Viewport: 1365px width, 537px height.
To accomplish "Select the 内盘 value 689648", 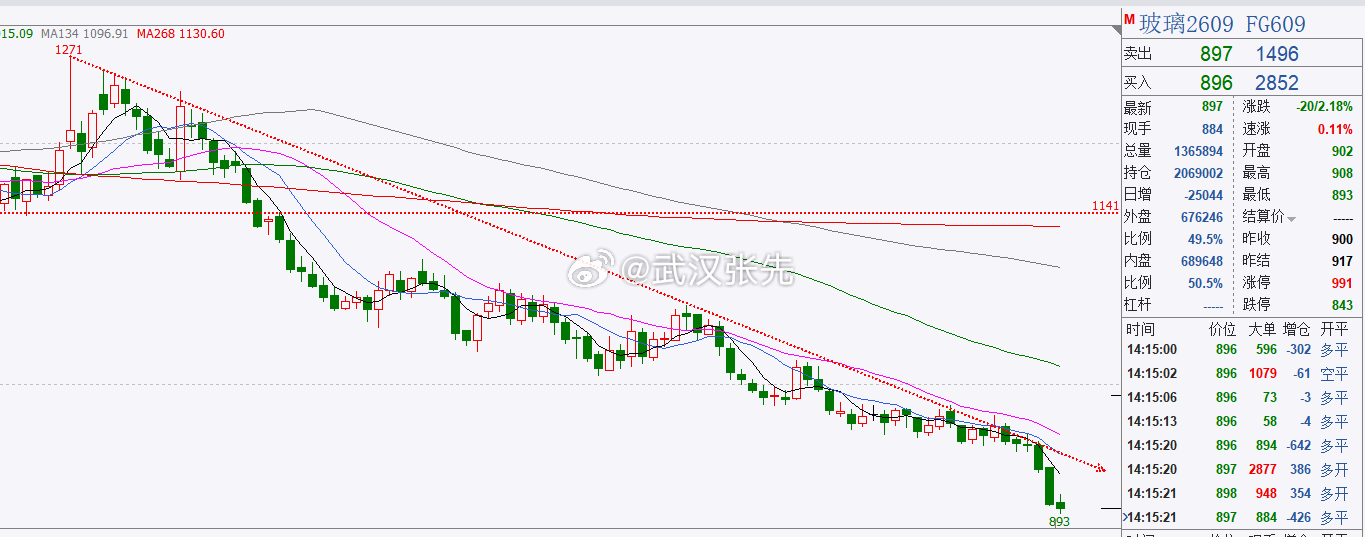I will tap(1202, 261).
